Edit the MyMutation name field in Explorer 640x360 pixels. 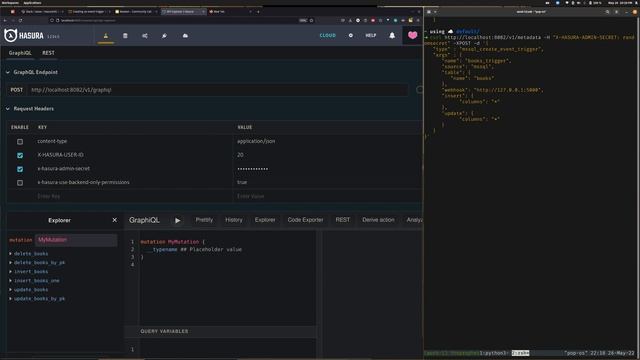76,240
